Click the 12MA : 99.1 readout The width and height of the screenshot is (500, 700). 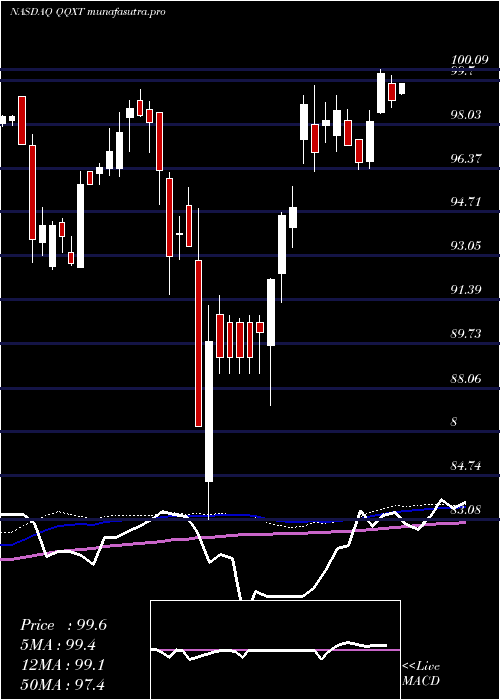click(x=62, y=665)
